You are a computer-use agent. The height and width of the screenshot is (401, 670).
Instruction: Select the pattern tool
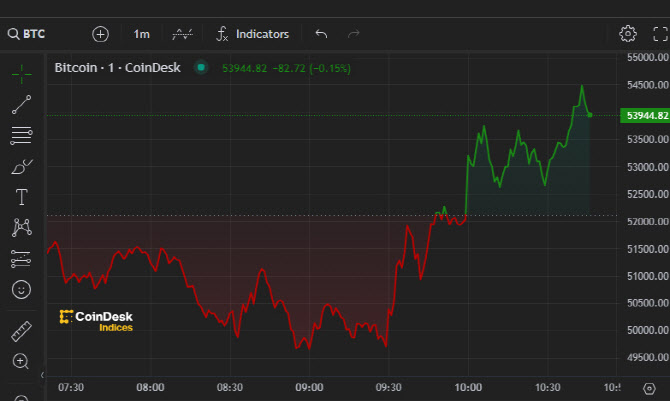point(21,227)
